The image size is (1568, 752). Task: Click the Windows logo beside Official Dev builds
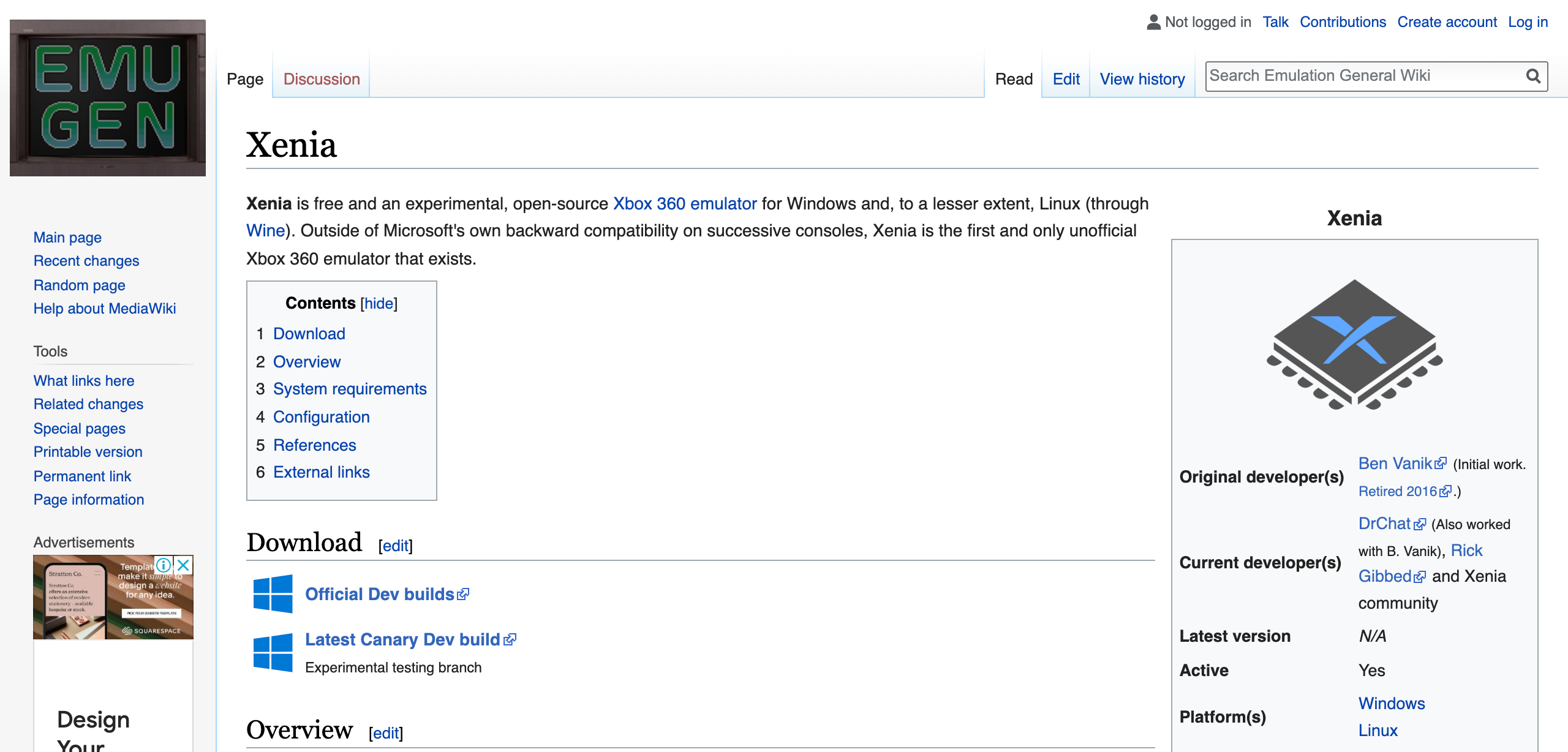tap(273, 593)
